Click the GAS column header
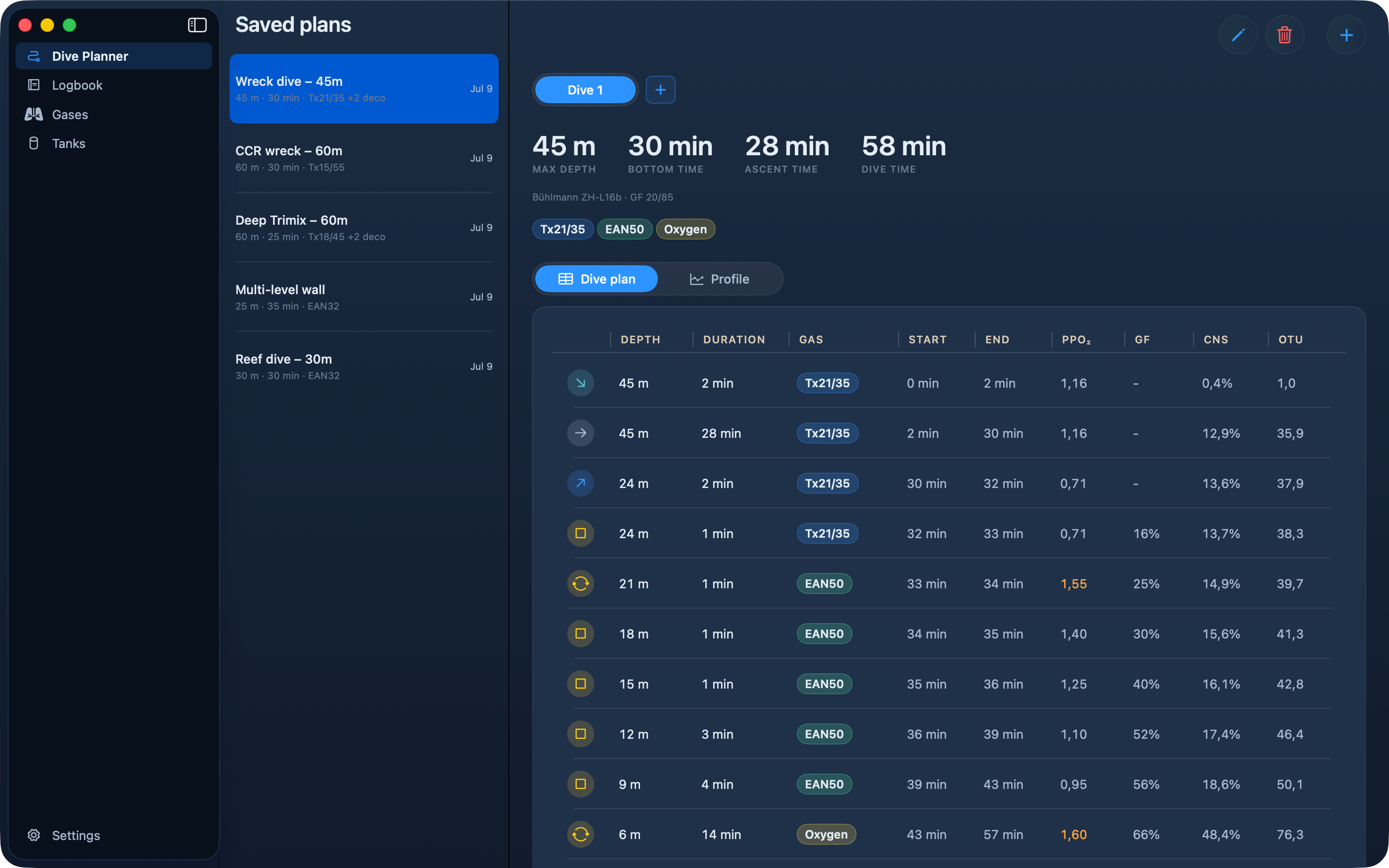This screenshot has width=1389, height=868. click(x=811, y=339)
